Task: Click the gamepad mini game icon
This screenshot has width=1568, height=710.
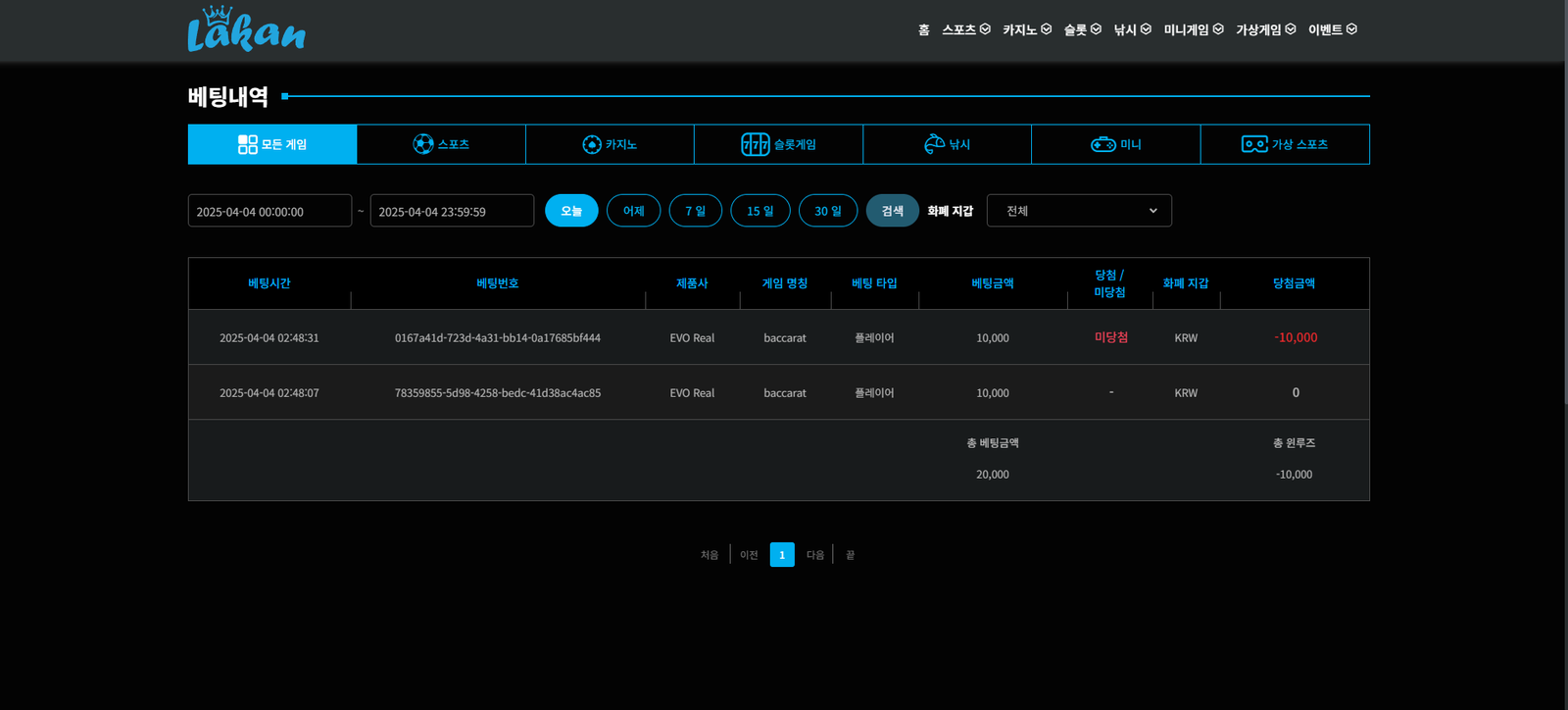Action: click(x=1103, y=144)
